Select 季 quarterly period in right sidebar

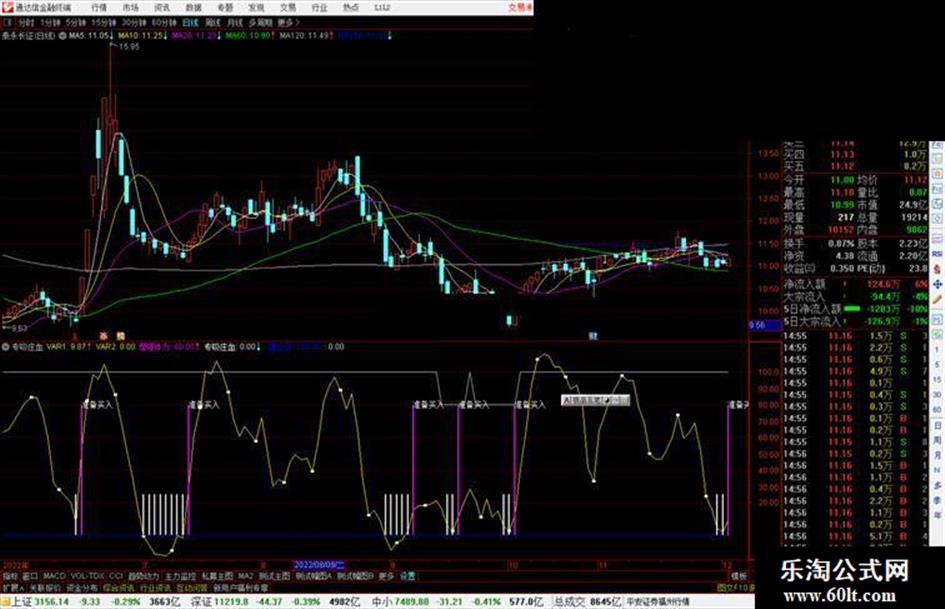[937, 500]
